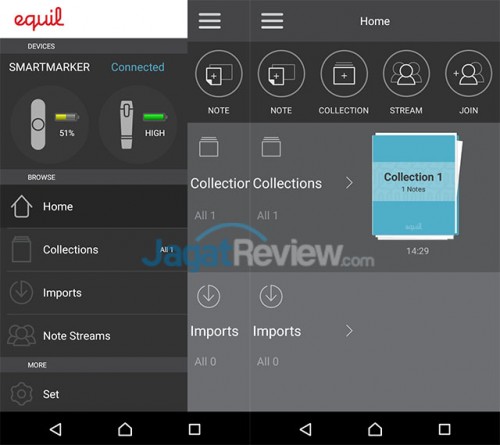The image size is (500, 445).
Task: Open Note Streams from the side drawer
Action: pos(94,335)
